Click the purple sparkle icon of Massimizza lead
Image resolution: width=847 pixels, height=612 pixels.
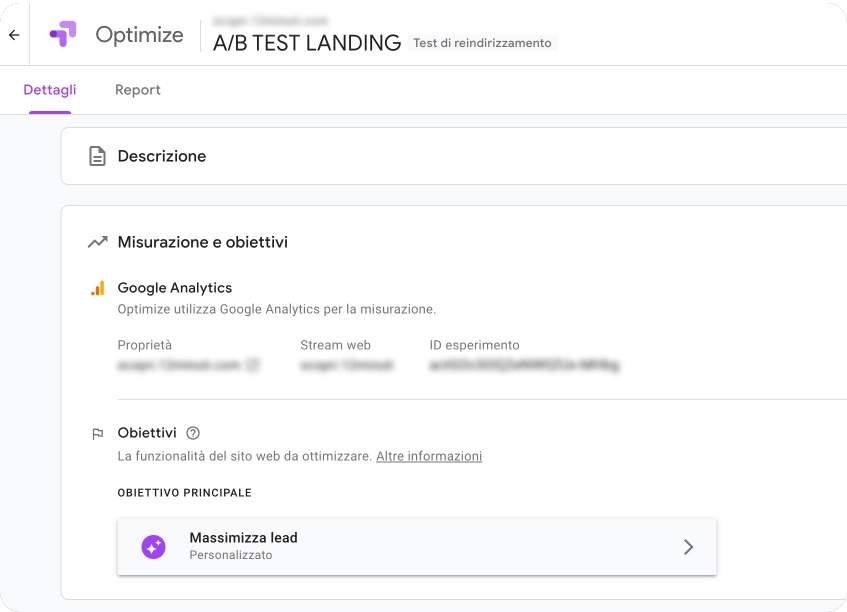pos(153,547)
